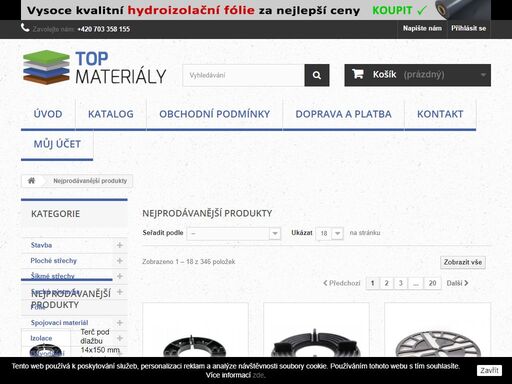512x384 pixels.
Task: Click the Vyhledávání search input field
Action: pyautogui.click(x=244, y=75)
